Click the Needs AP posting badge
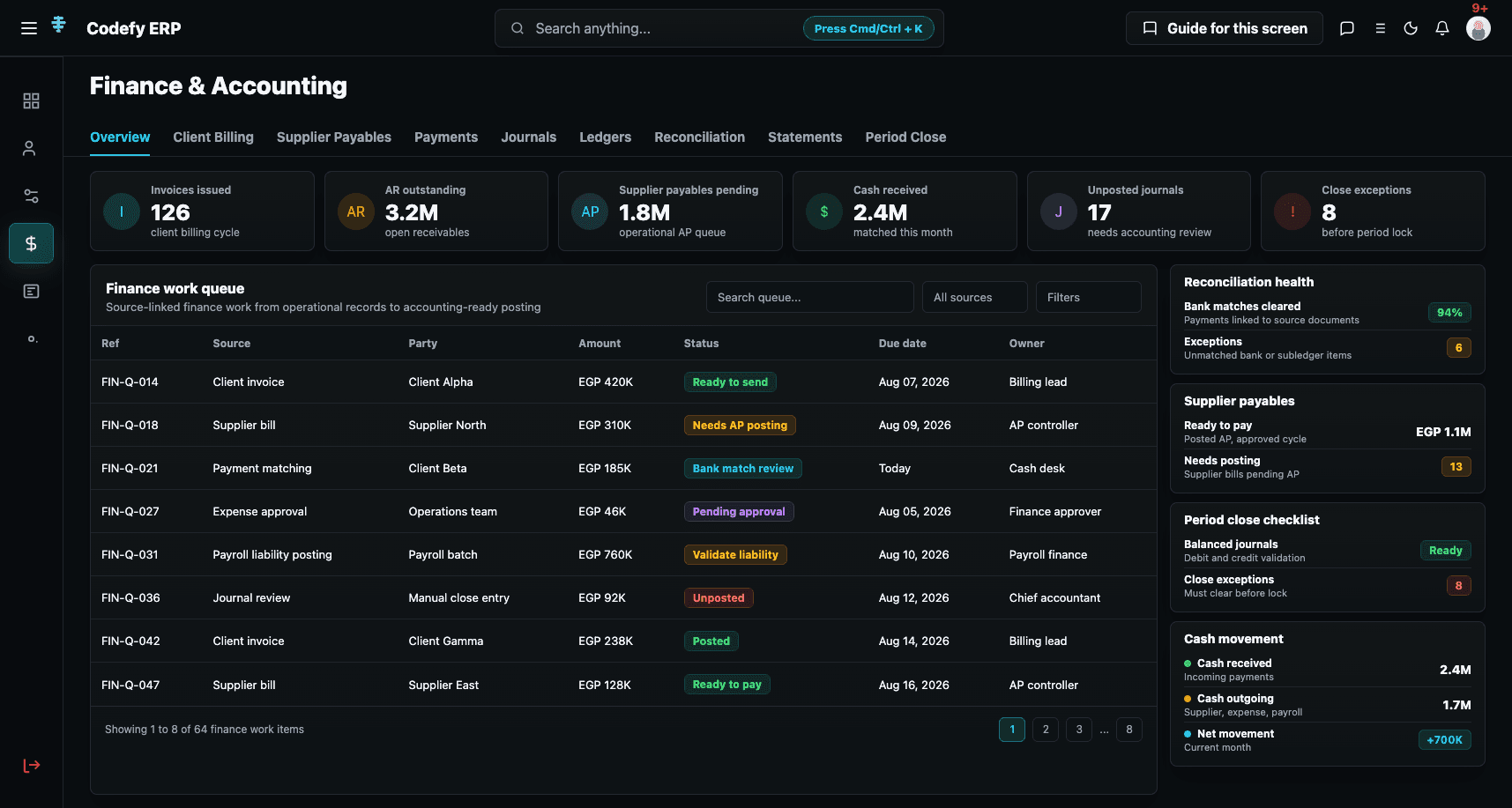Viewport: 1512px width, 808px height. click(740, 425)
